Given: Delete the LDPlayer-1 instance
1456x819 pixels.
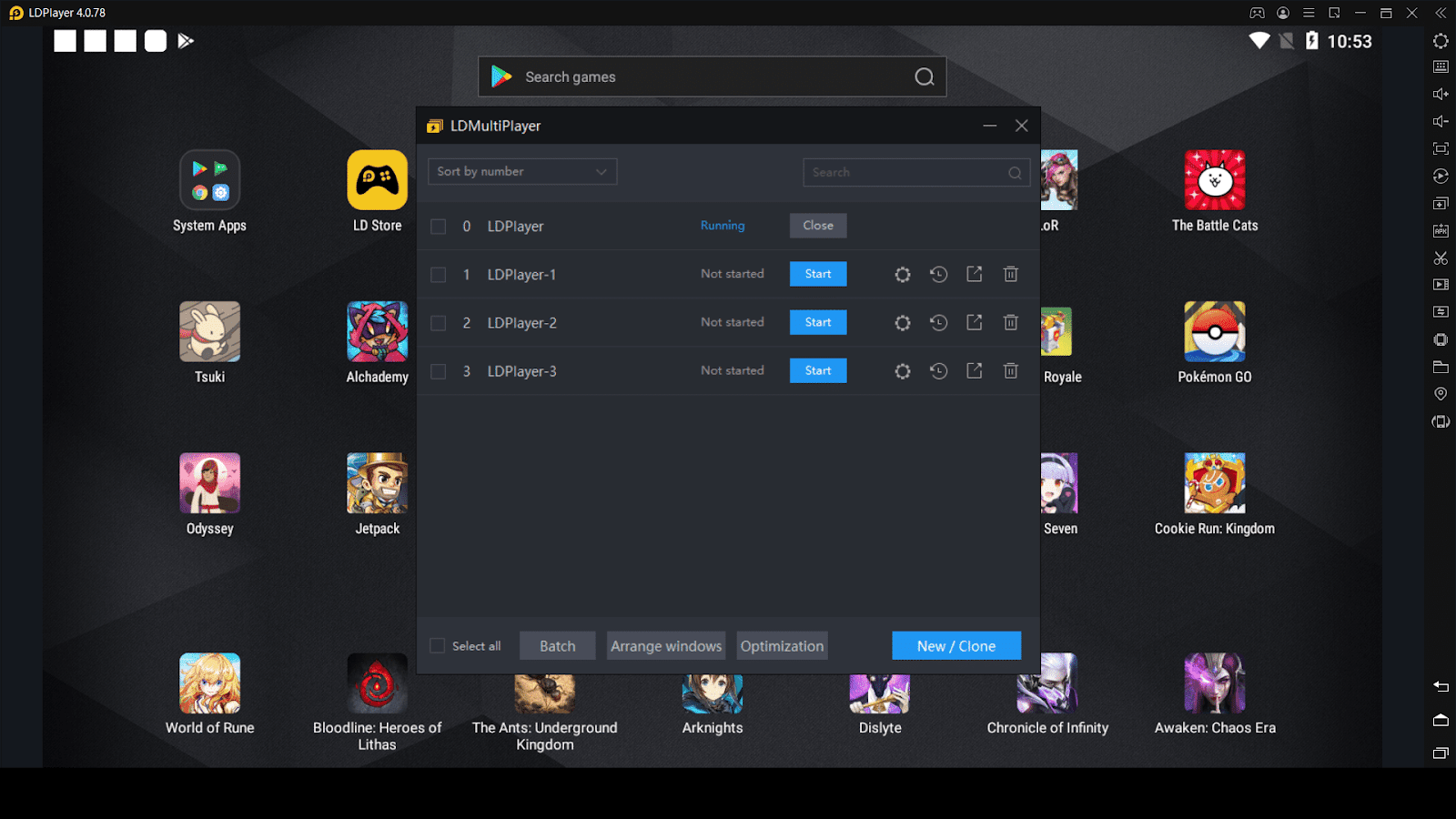Looking at the screenshot, I should [1010, 274].
